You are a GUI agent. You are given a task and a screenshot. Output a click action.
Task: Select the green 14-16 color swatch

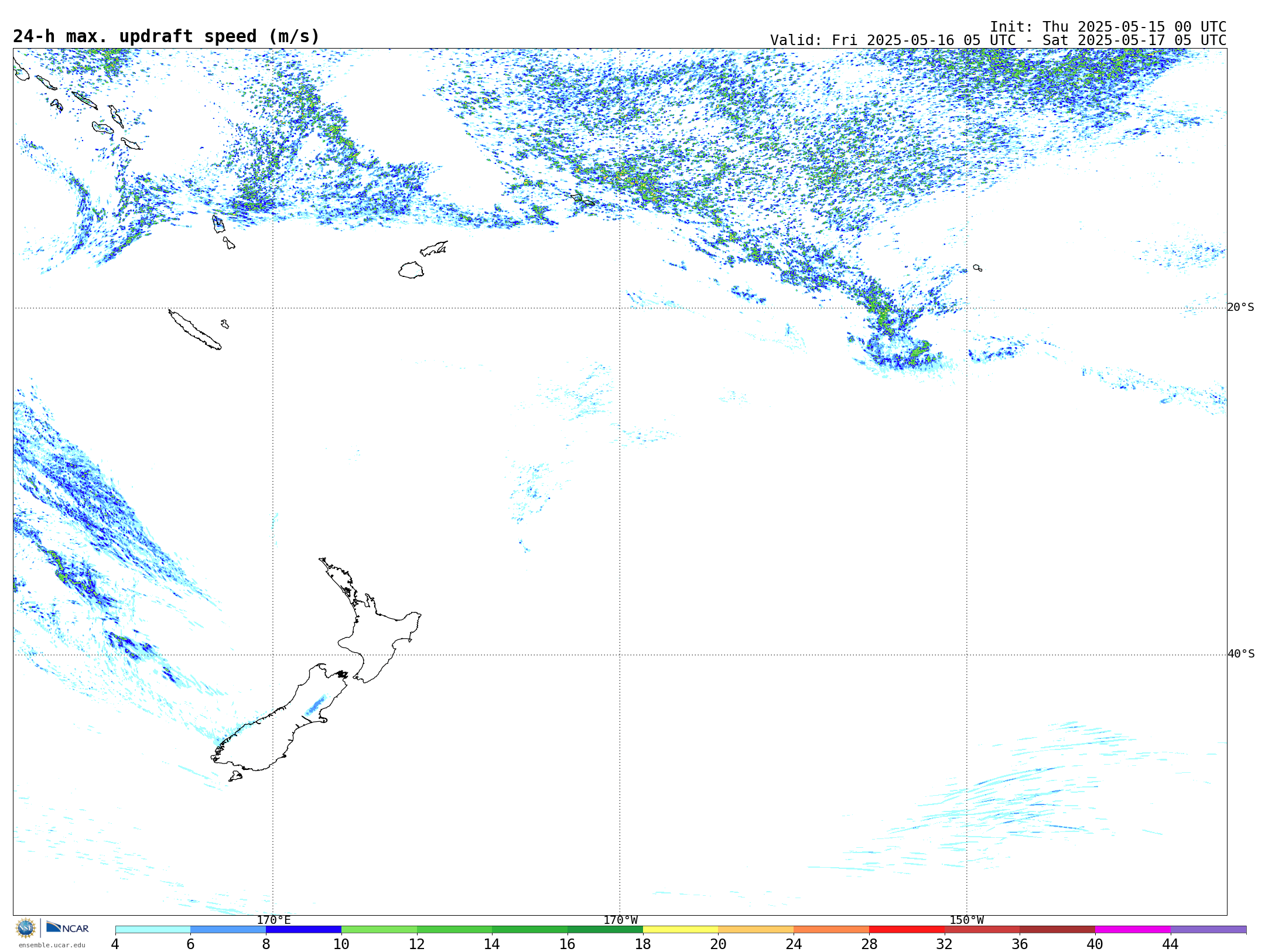pyautogui.click(x=530, y=930)
